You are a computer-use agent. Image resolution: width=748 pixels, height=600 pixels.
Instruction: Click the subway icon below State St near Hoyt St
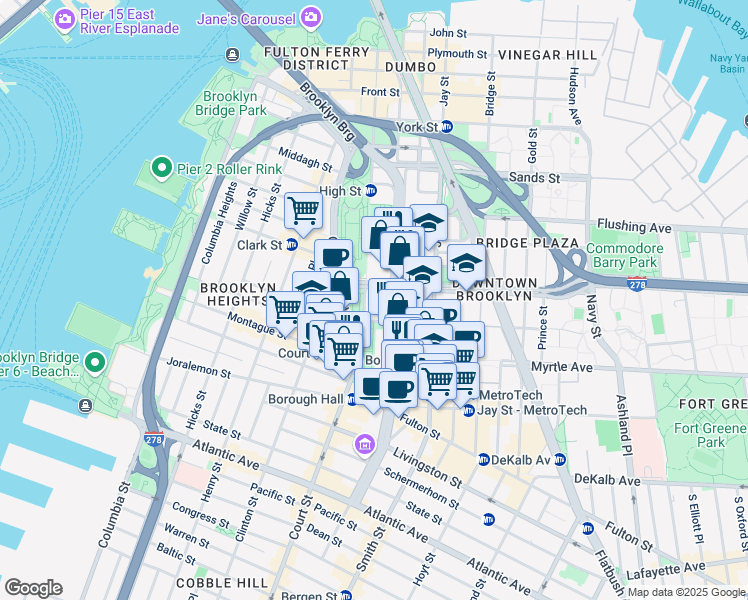[488, 519]
